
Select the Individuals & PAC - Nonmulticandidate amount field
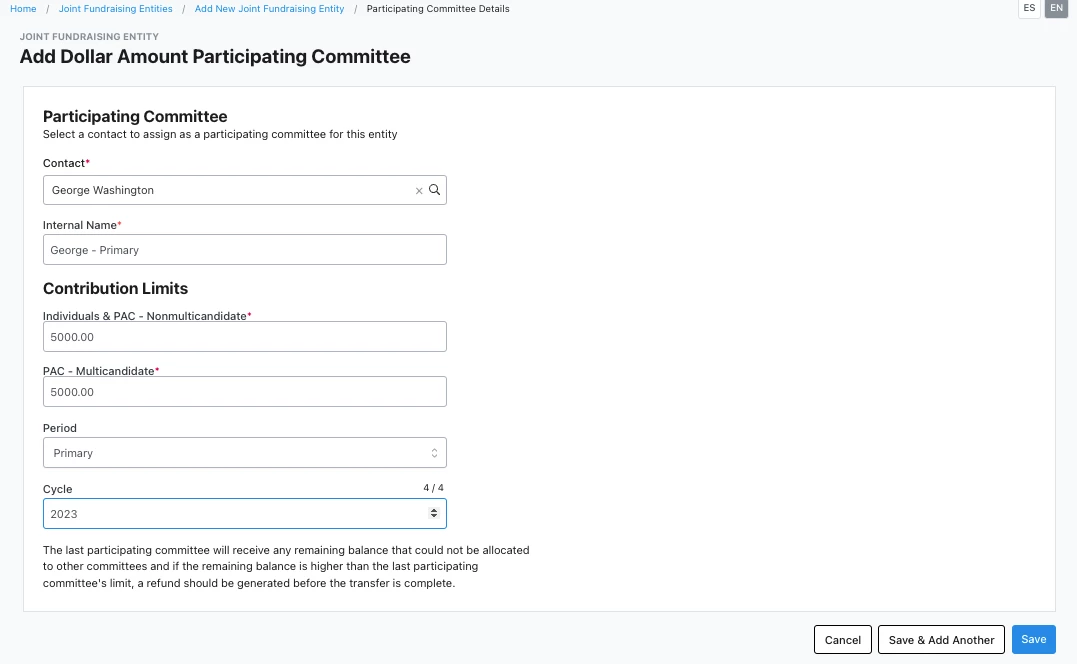(x=244, y=336)
